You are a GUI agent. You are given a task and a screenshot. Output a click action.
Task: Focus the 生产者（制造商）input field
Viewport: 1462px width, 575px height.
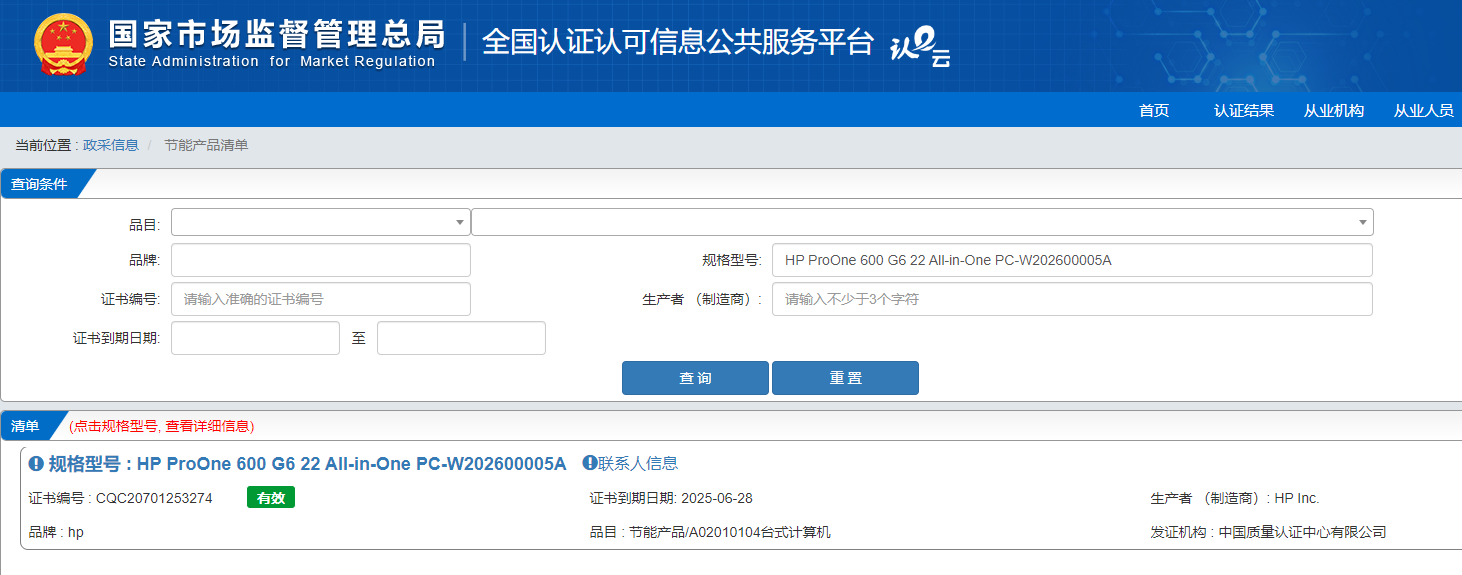tap(1072, 299)
